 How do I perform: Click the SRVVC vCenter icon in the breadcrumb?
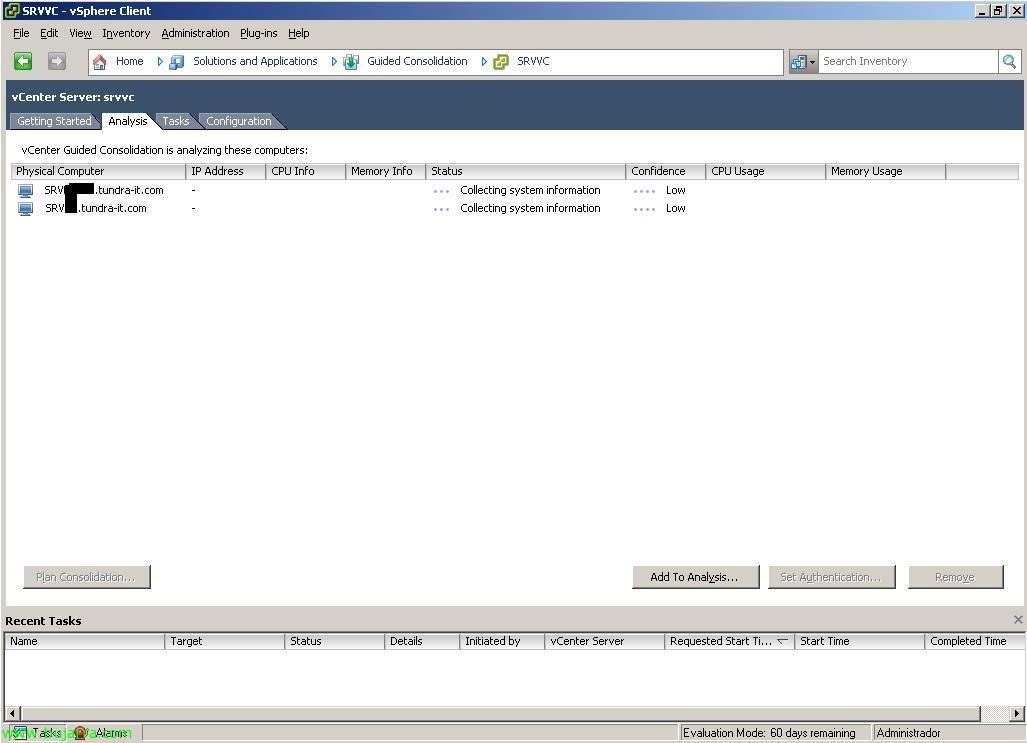pos(501,62)
